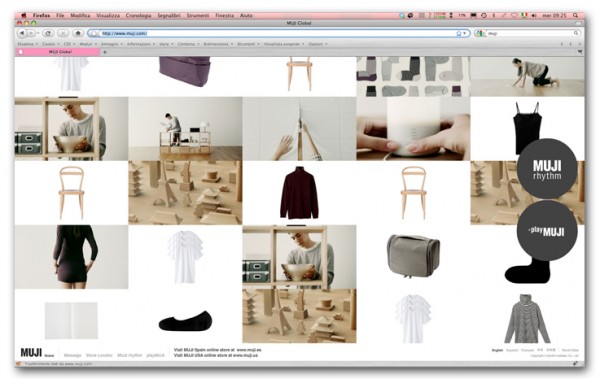The width and height of the screenshot is (600, 379).
Task: Click the black foot cover sock image
Action: 185,321
